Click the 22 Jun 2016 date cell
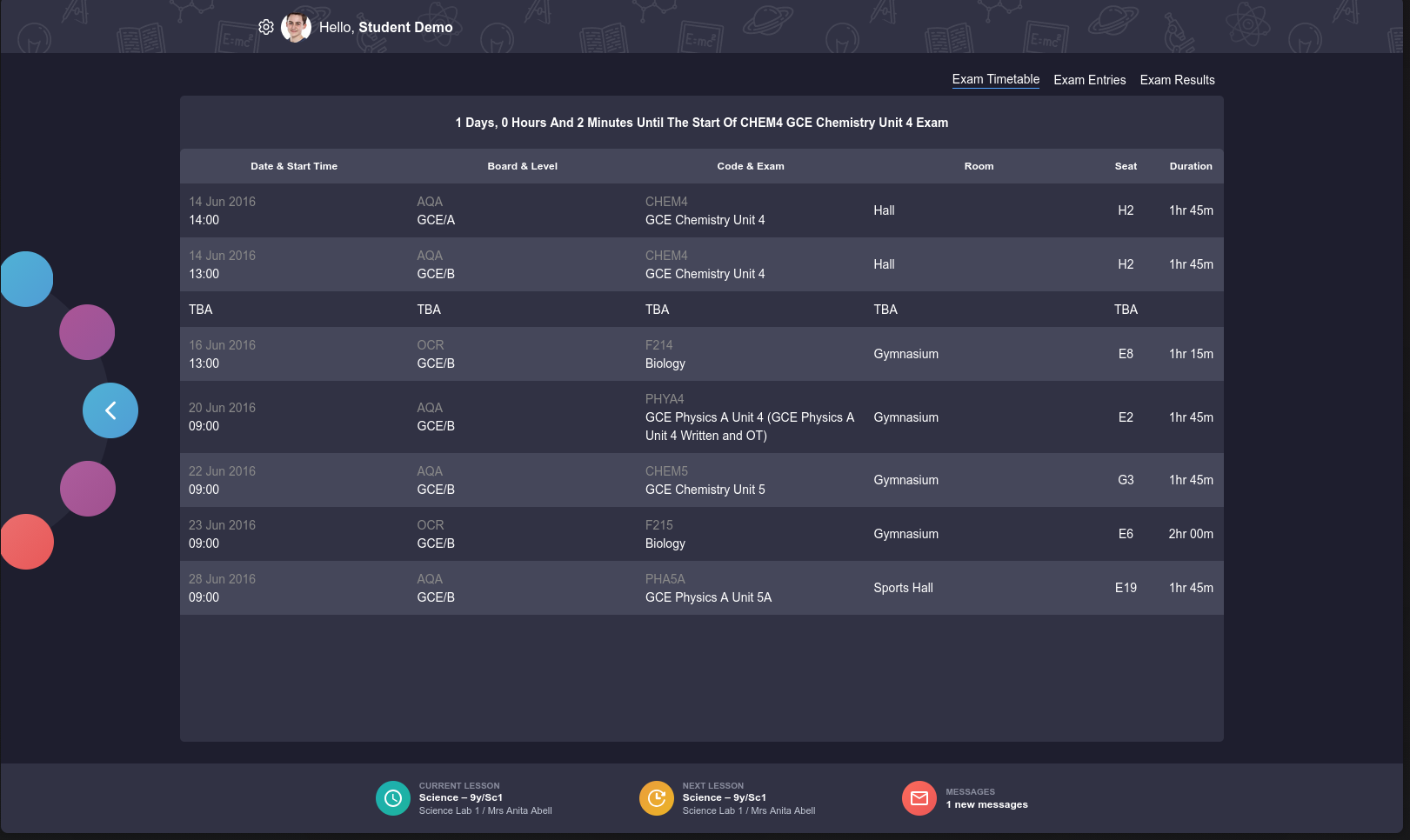 point(294,480)
